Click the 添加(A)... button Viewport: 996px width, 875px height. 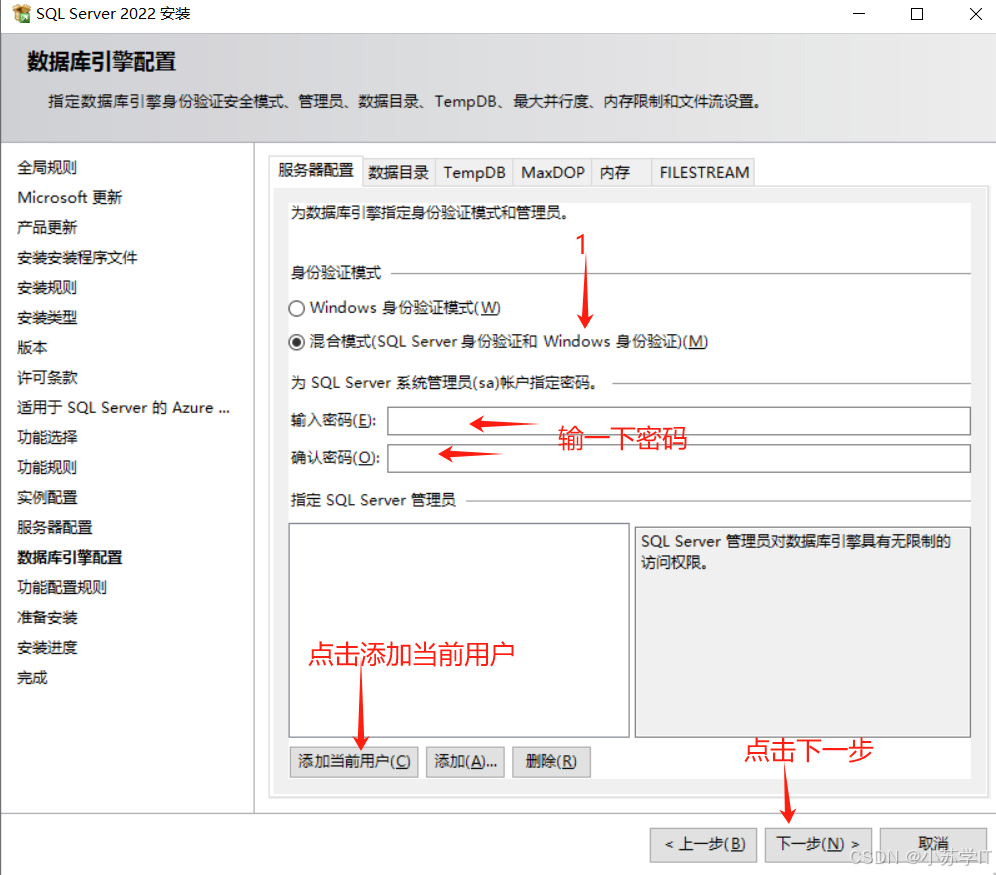point(465,761)
